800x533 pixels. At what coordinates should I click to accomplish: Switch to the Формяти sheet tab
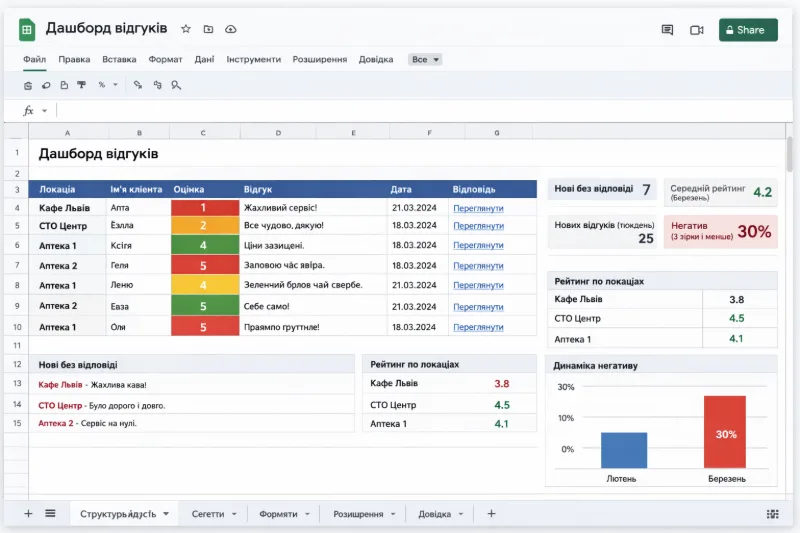point(278,513)
